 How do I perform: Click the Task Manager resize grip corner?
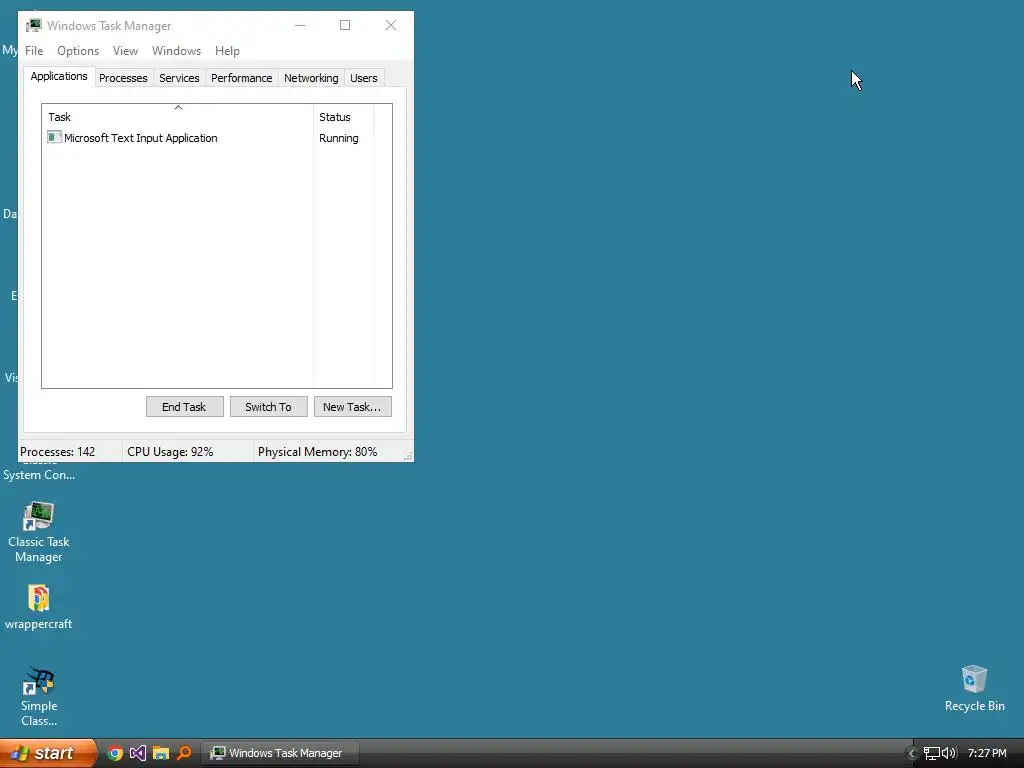point(408,456)
